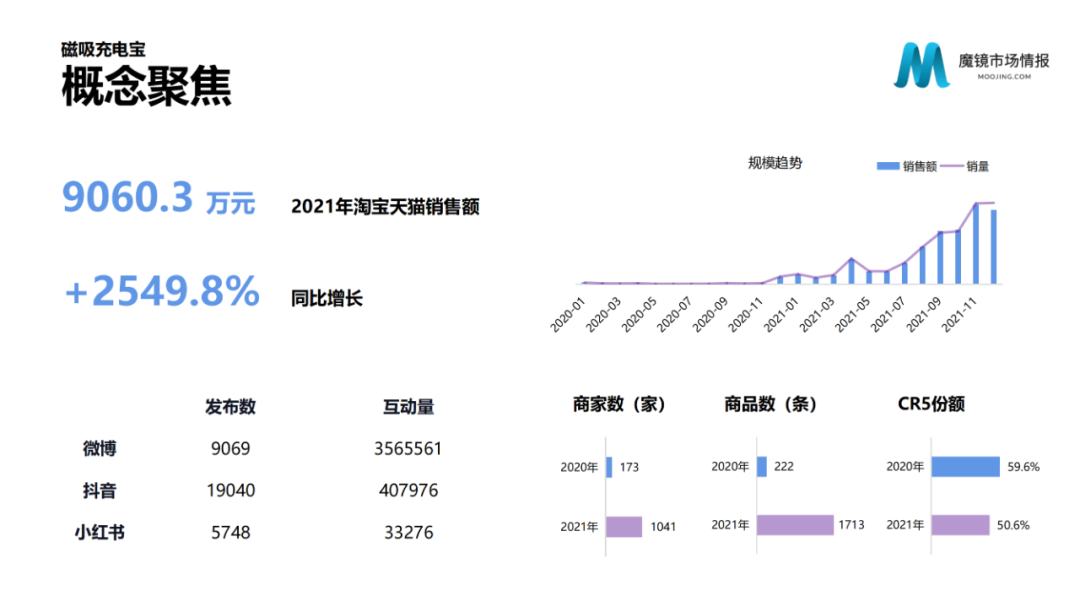Click the 59.6% value label

coord(1024,466)
